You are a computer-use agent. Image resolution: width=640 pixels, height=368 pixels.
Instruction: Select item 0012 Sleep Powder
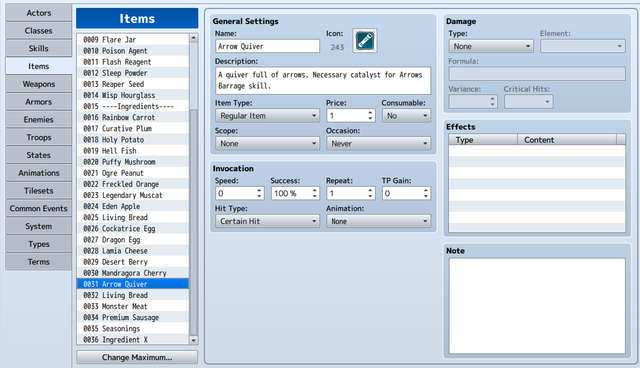point(133,73)
